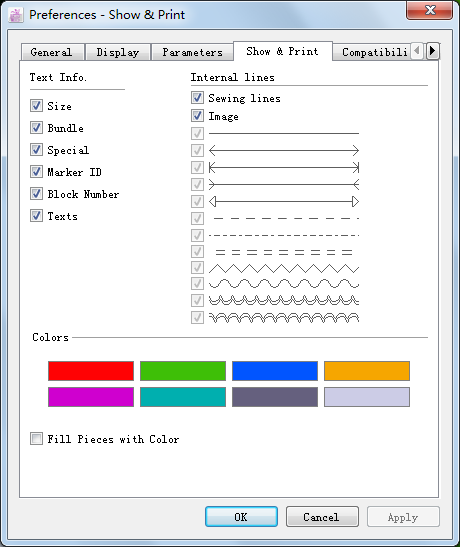Click the tab scroll right arrow
Image resolution: width=460 pixels, height=547 pixels.
[432, 51]
